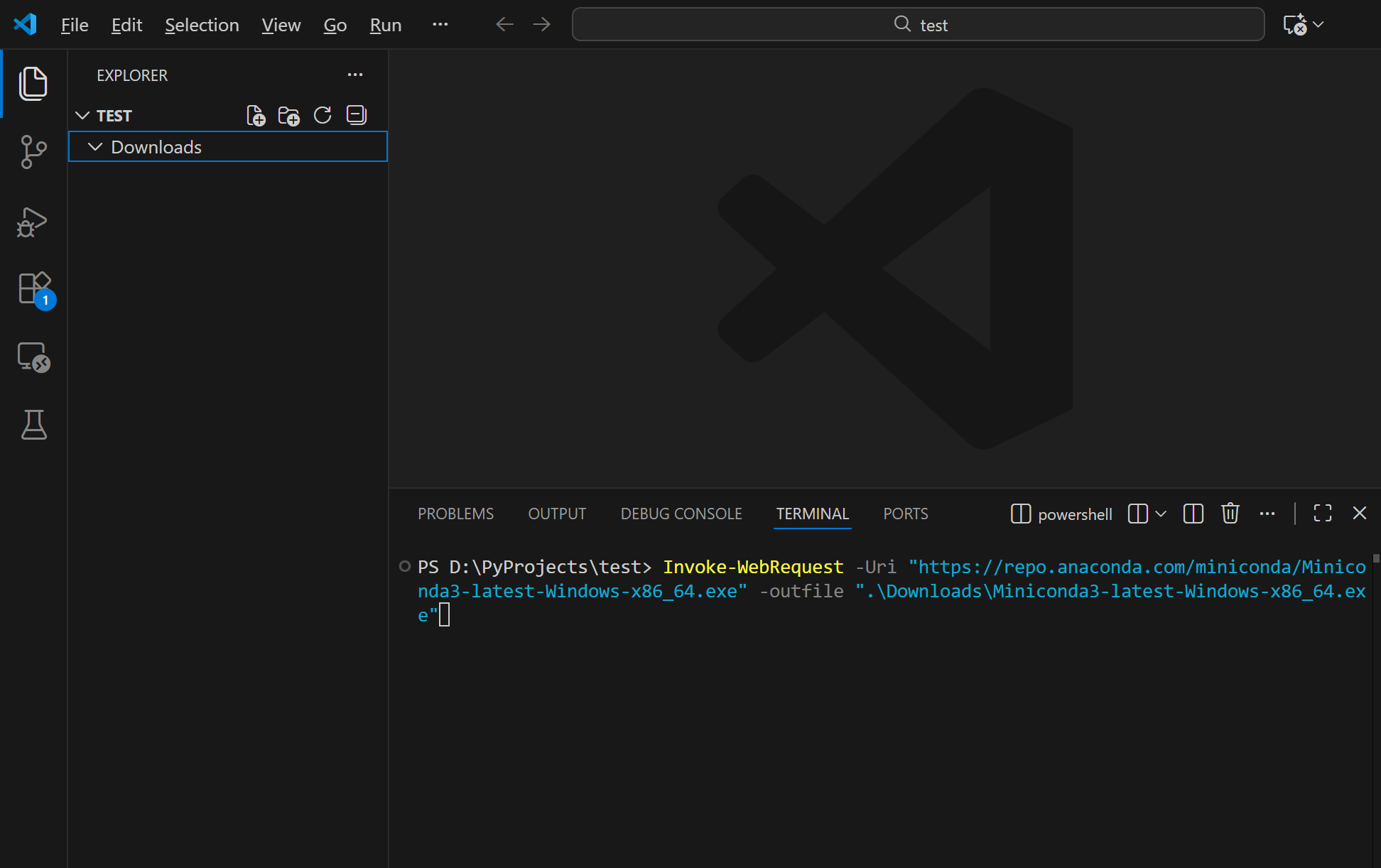Toggle the Explorer view in the activity bar
Screen dimensions: 1381x868
pyautogui.click(x=33, y=84)
